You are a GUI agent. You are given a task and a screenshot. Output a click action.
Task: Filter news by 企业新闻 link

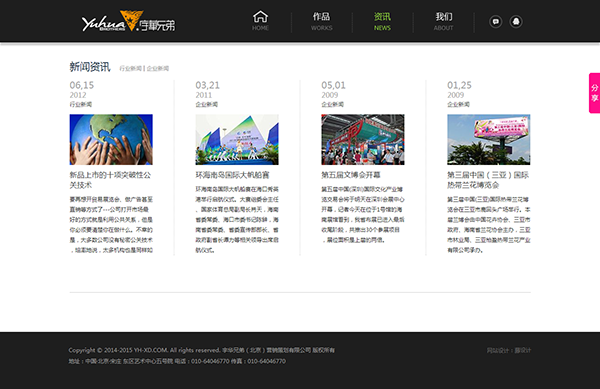point(158,68)
